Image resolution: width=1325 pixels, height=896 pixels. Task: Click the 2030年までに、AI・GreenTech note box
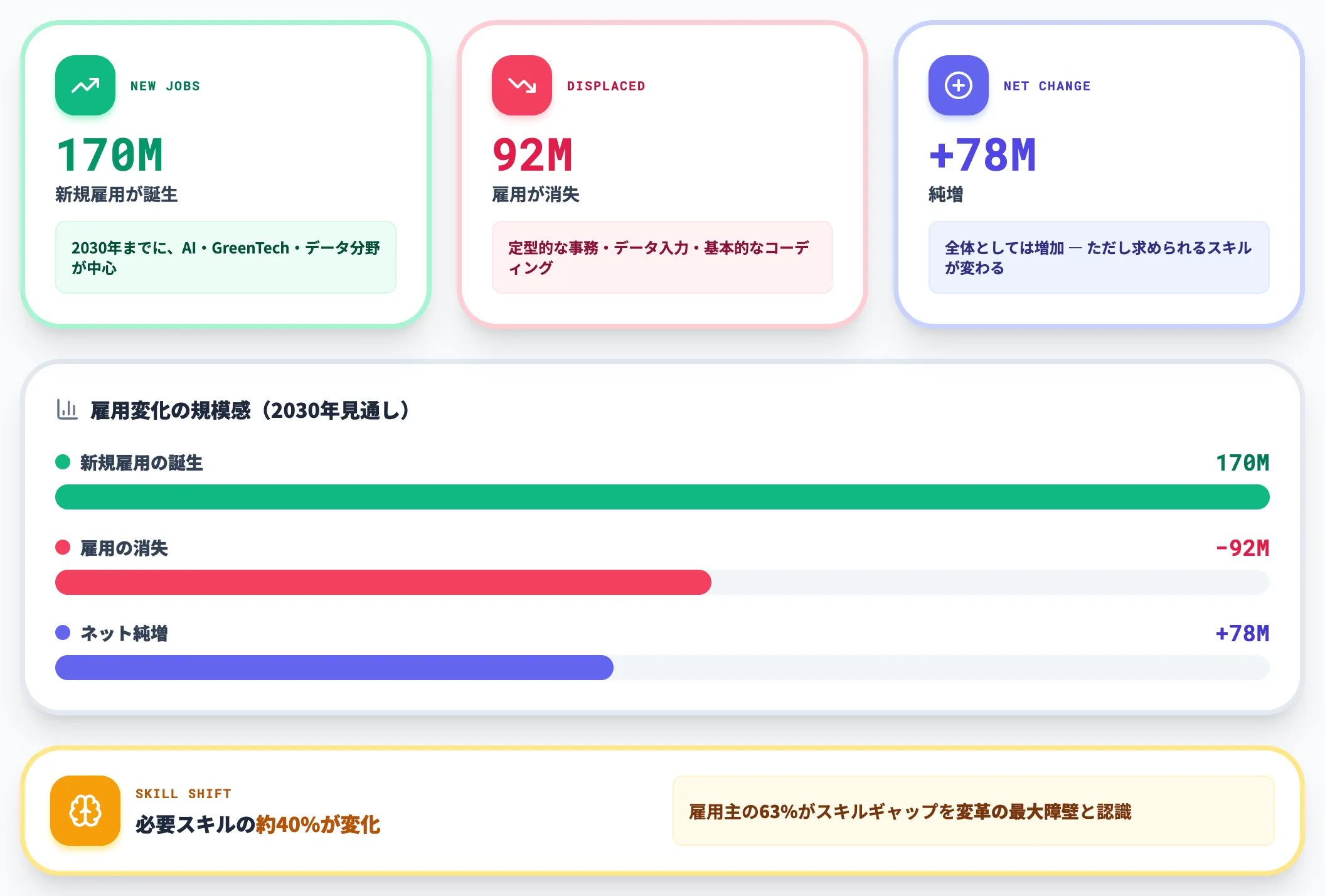[226, 257]
